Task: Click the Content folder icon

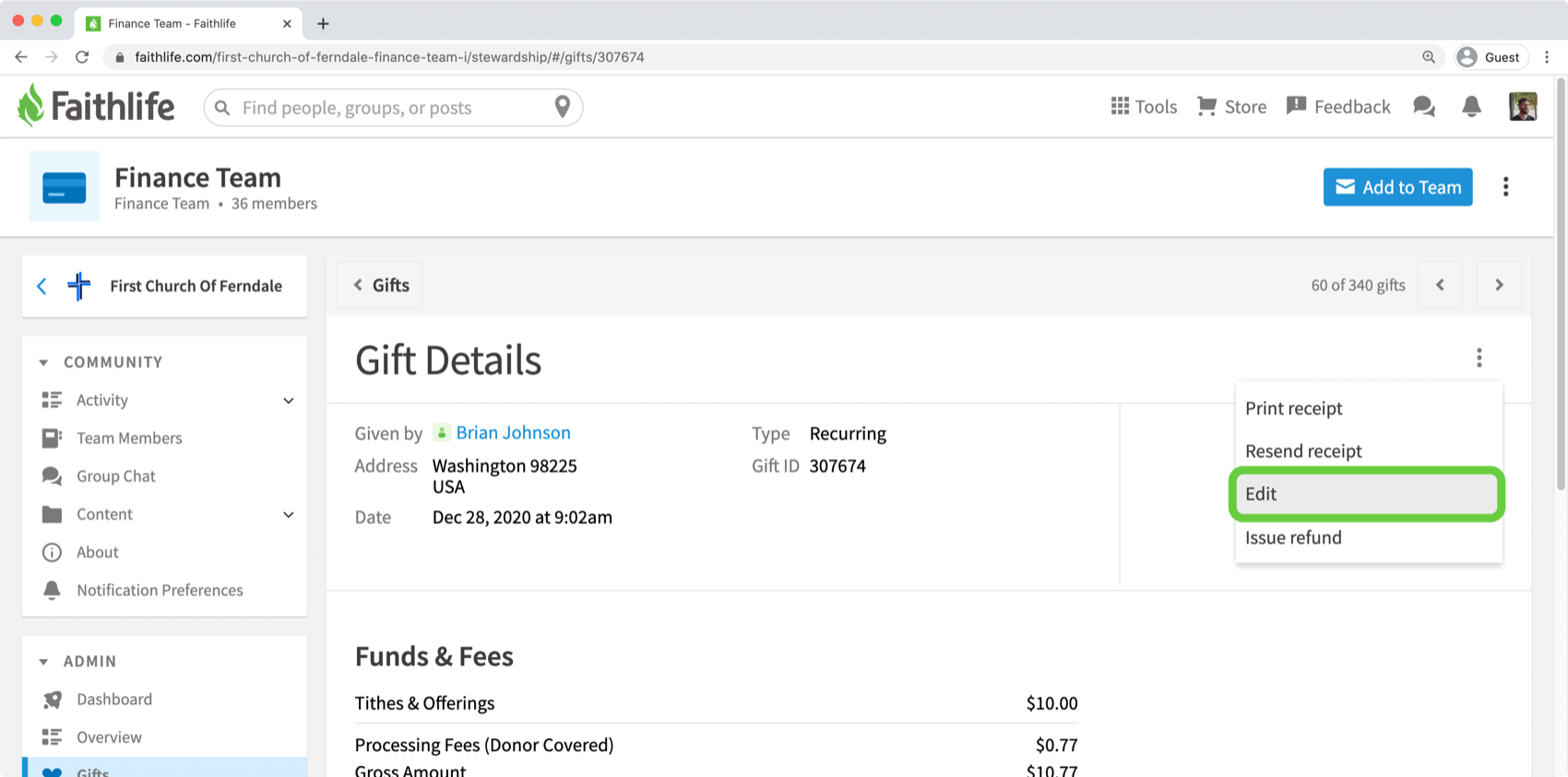Action: [x=52, y=514]
